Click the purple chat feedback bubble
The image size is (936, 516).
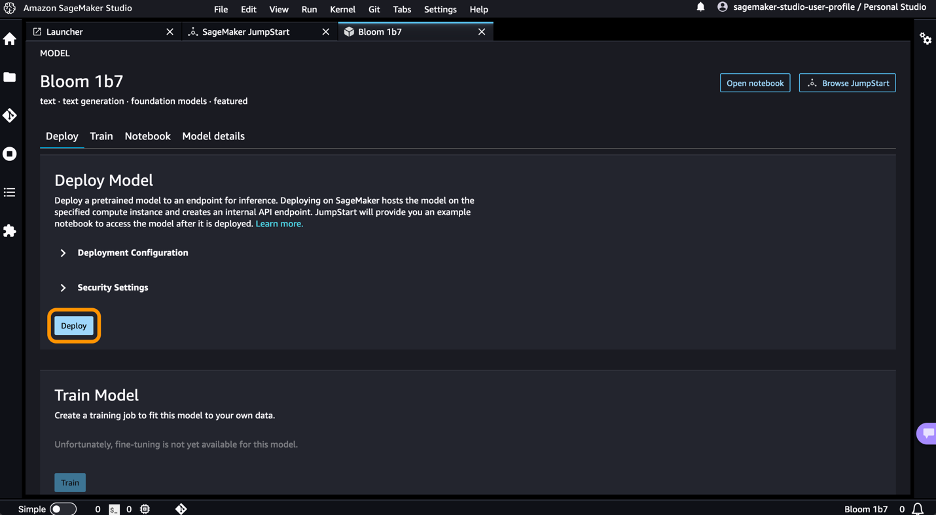pyautogui.click(x=926, y=434)
